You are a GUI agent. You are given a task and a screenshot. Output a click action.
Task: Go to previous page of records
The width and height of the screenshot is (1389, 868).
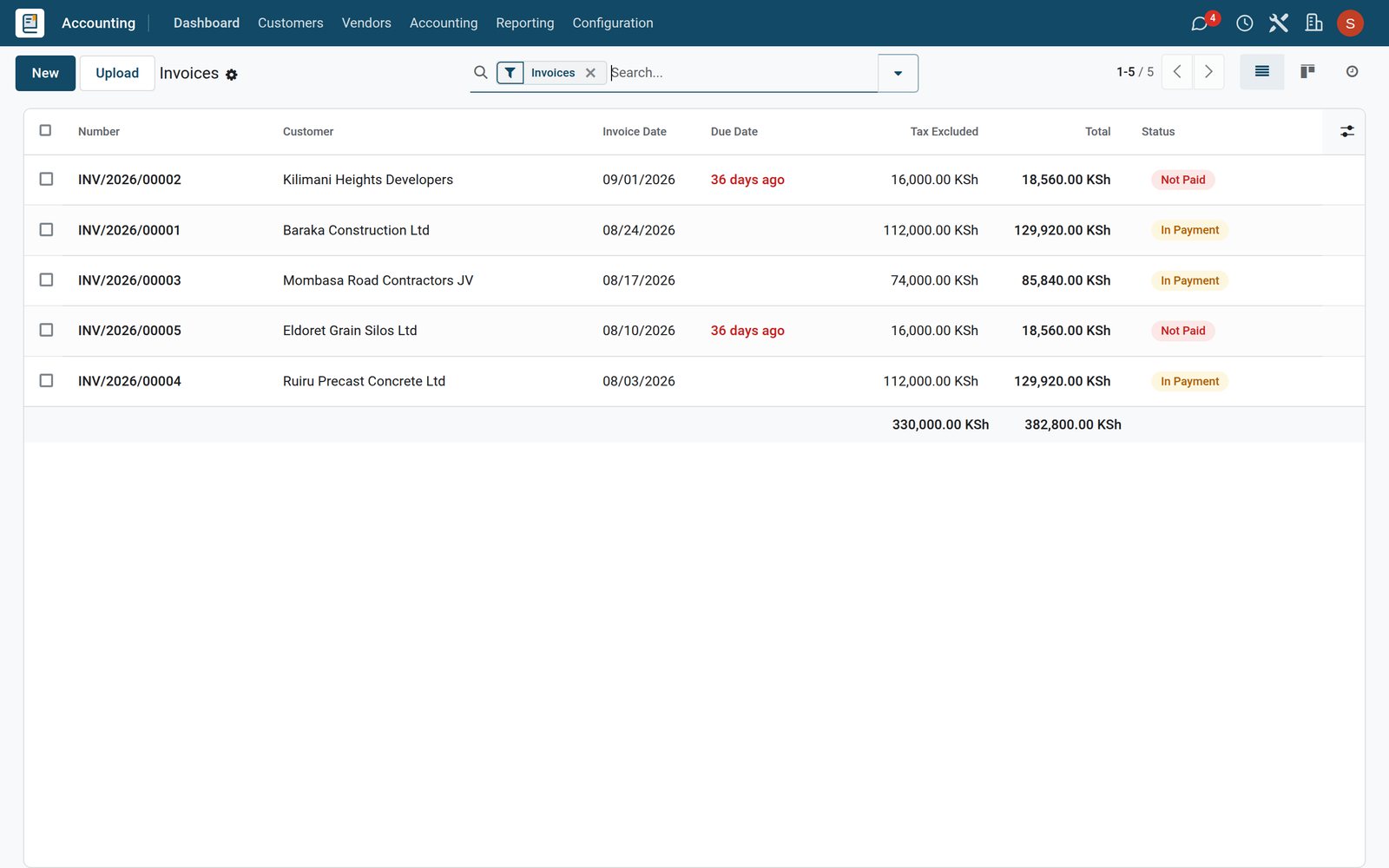pyautogui.click(x=1177, y=72)
